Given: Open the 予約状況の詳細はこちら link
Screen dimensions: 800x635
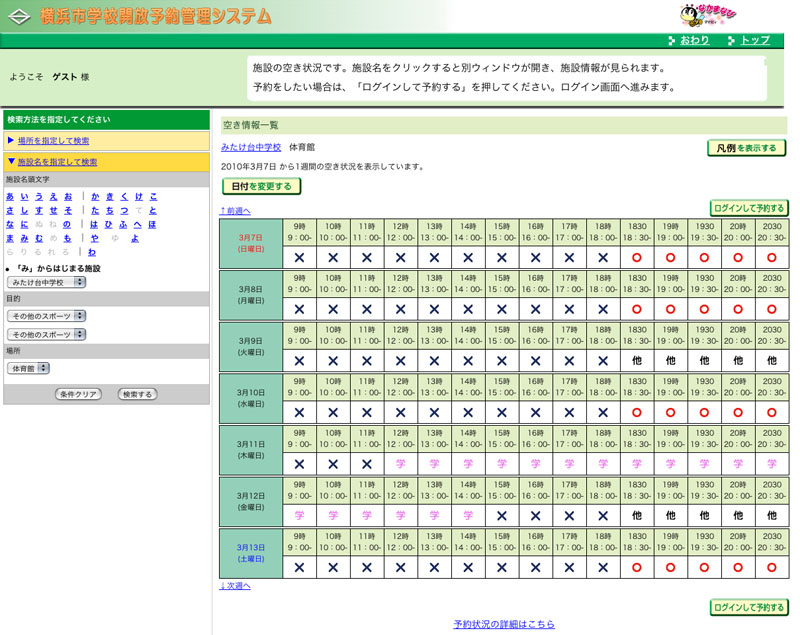Looking at the screenshot, I should tap(503, 624).
